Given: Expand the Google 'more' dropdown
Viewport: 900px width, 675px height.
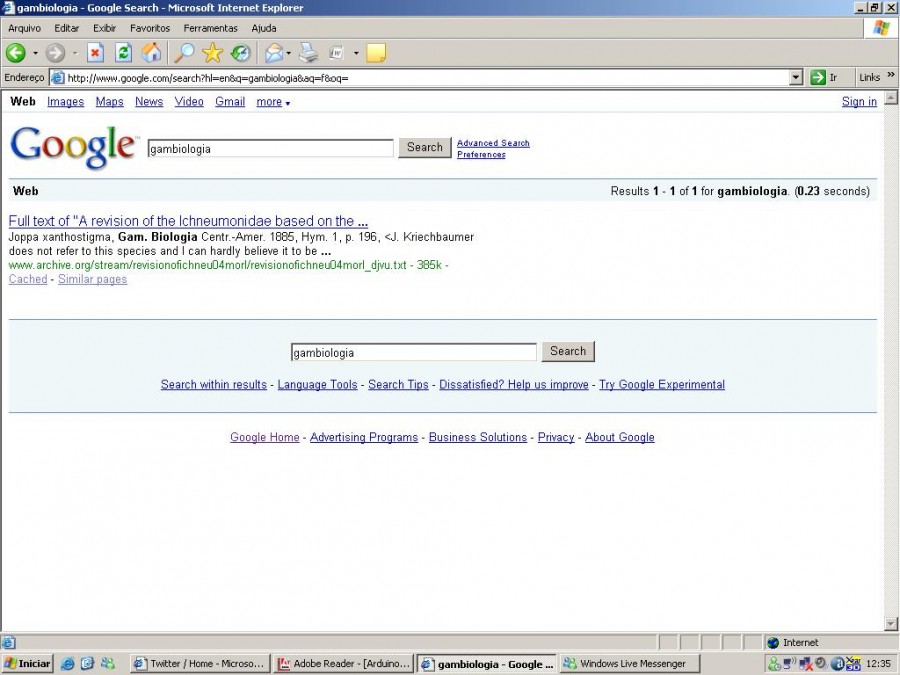Looking at the screenshot, I should pyautogui.click(x=273, y=102).
